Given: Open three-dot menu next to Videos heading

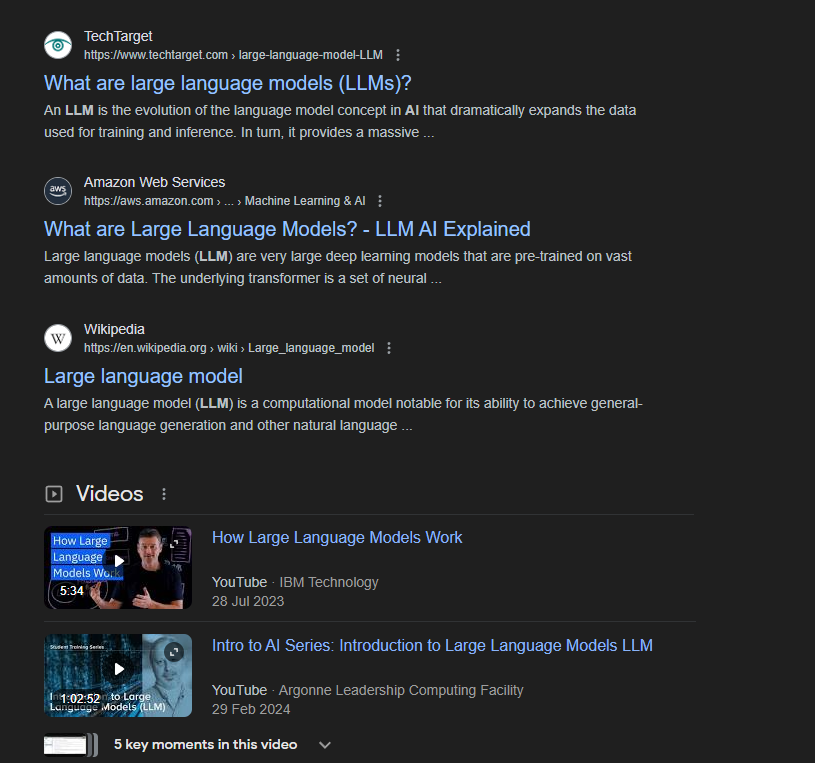Looking at the screenshot, I should 164,494.
